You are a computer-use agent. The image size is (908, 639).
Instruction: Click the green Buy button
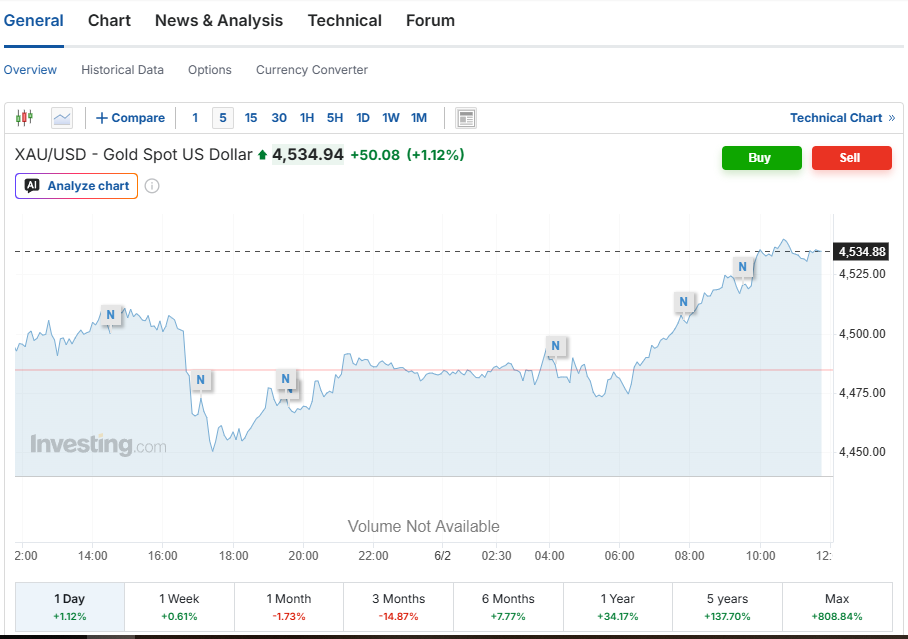[761, 158]
